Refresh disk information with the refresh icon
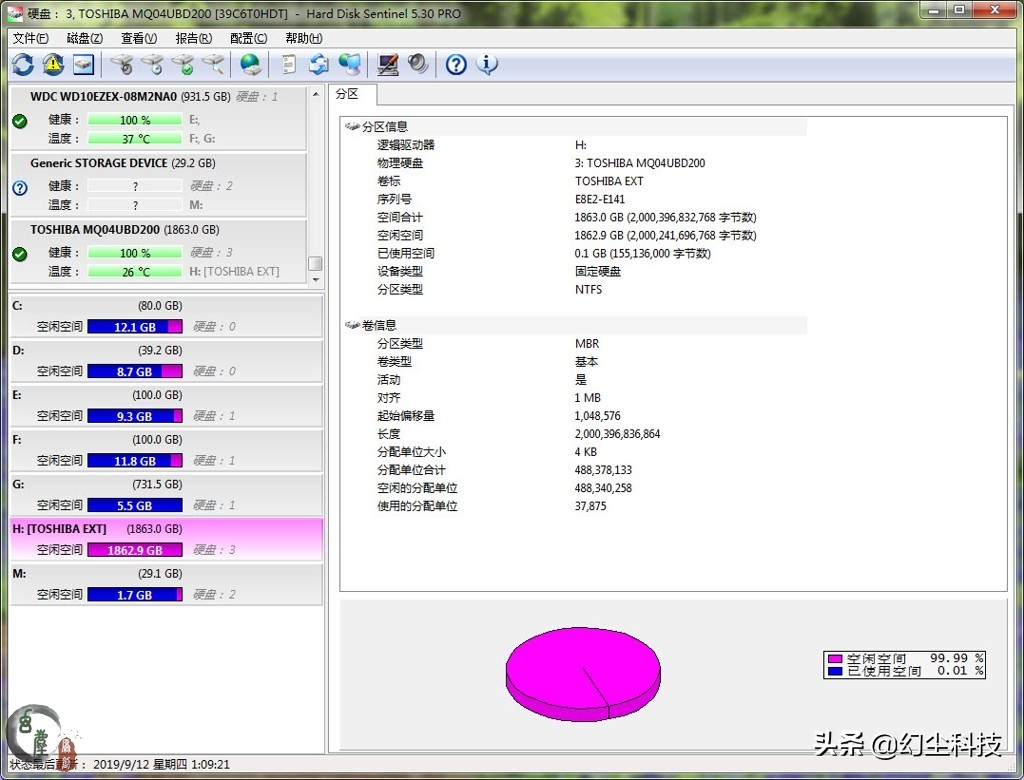Image resolution: width=1024 pixels, height=780 pixels. [x=22, y=63]
